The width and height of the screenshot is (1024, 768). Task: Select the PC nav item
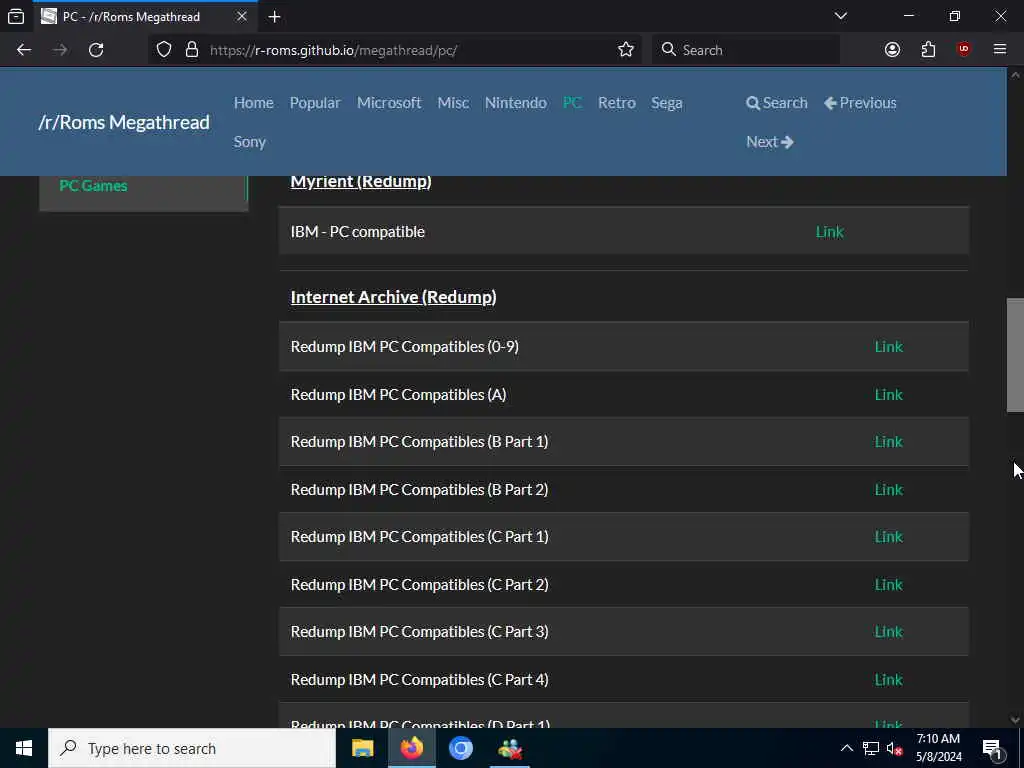click(x=572, y=103)
